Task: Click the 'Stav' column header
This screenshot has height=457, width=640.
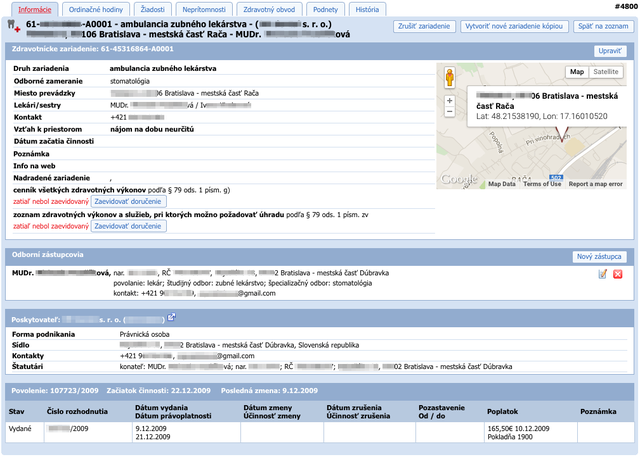Action: (x=16, y=411)
